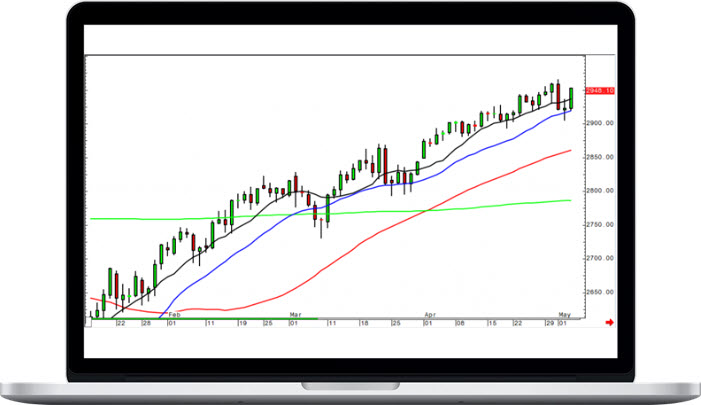This screenshot has width=701, height=405.
Task: Click the 2800.00 level on price axis
Action: pos(599,191)
